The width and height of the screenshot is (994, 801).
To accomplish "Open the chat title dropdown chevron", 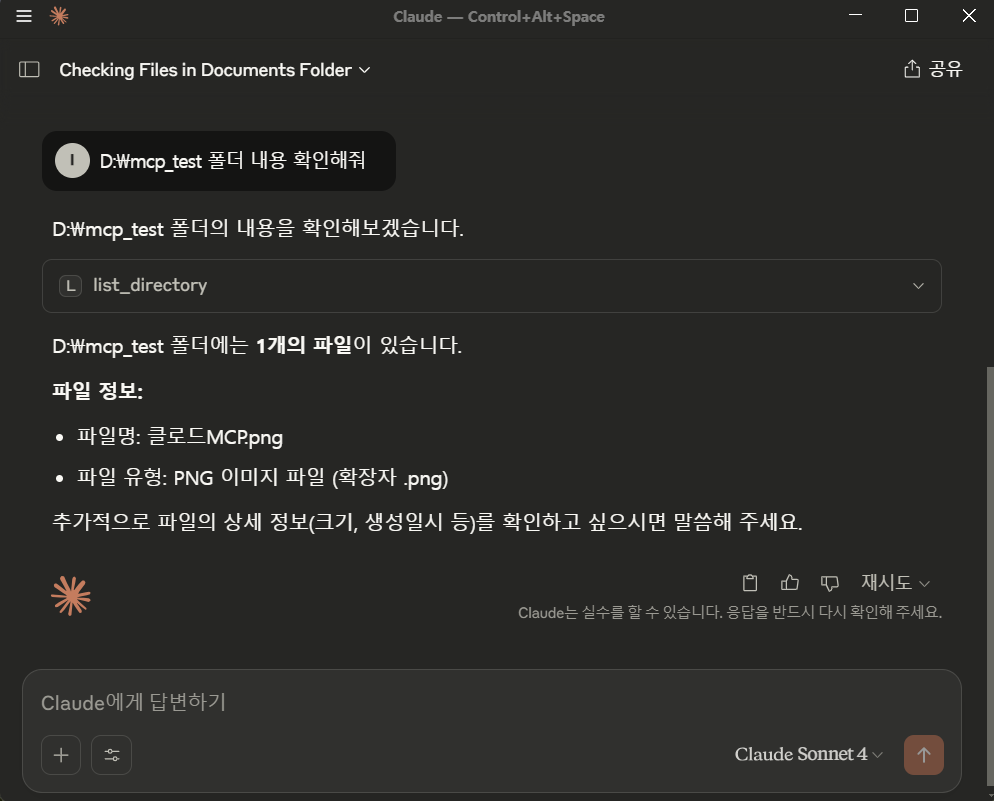I will coord(365,70).
